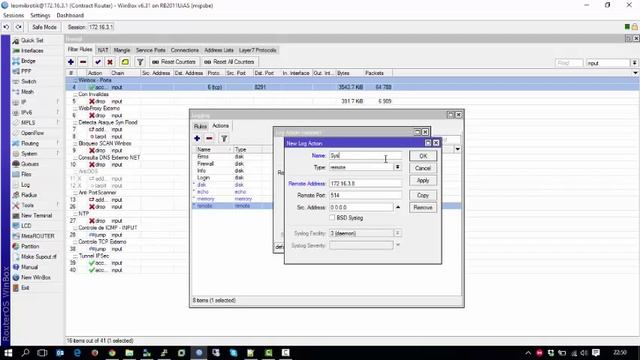The image size is (640, 360).
Task: Switch to the Mangle tab
Action: pyautogui.click(x=122, y=50)
